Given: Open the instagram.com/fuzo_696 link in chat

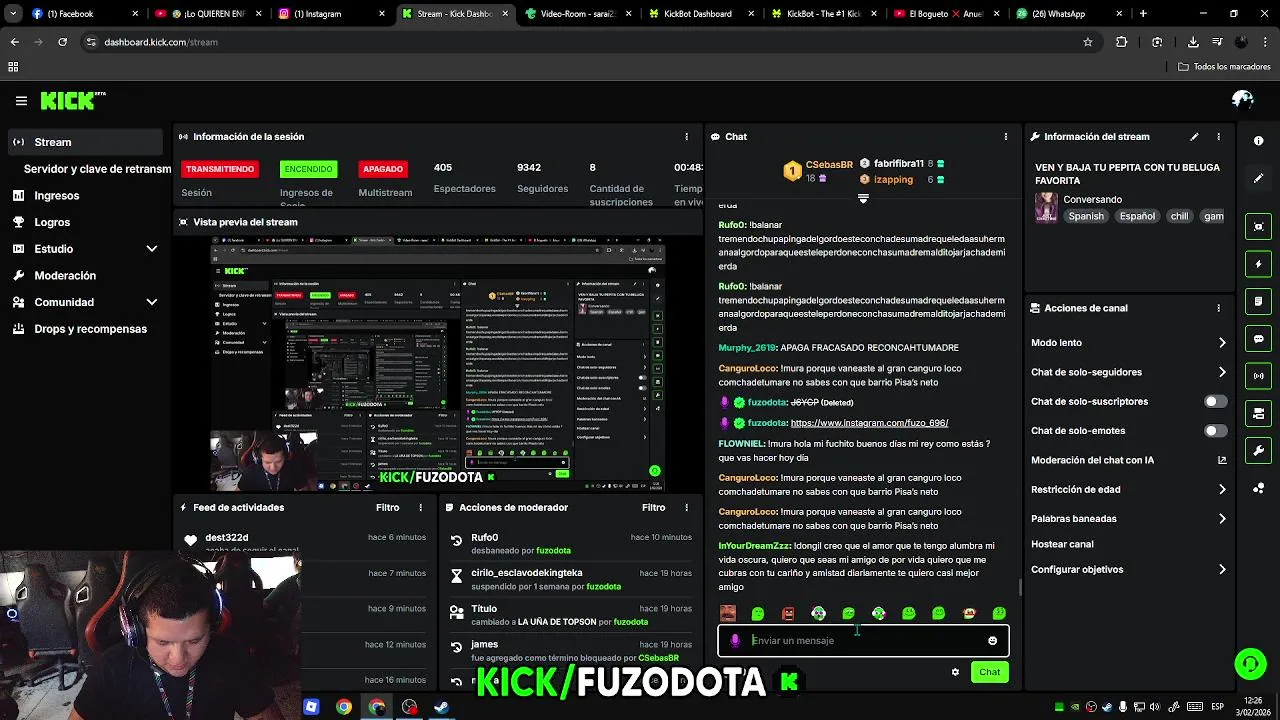Looking at the screenshot, I should pos(869,423).
